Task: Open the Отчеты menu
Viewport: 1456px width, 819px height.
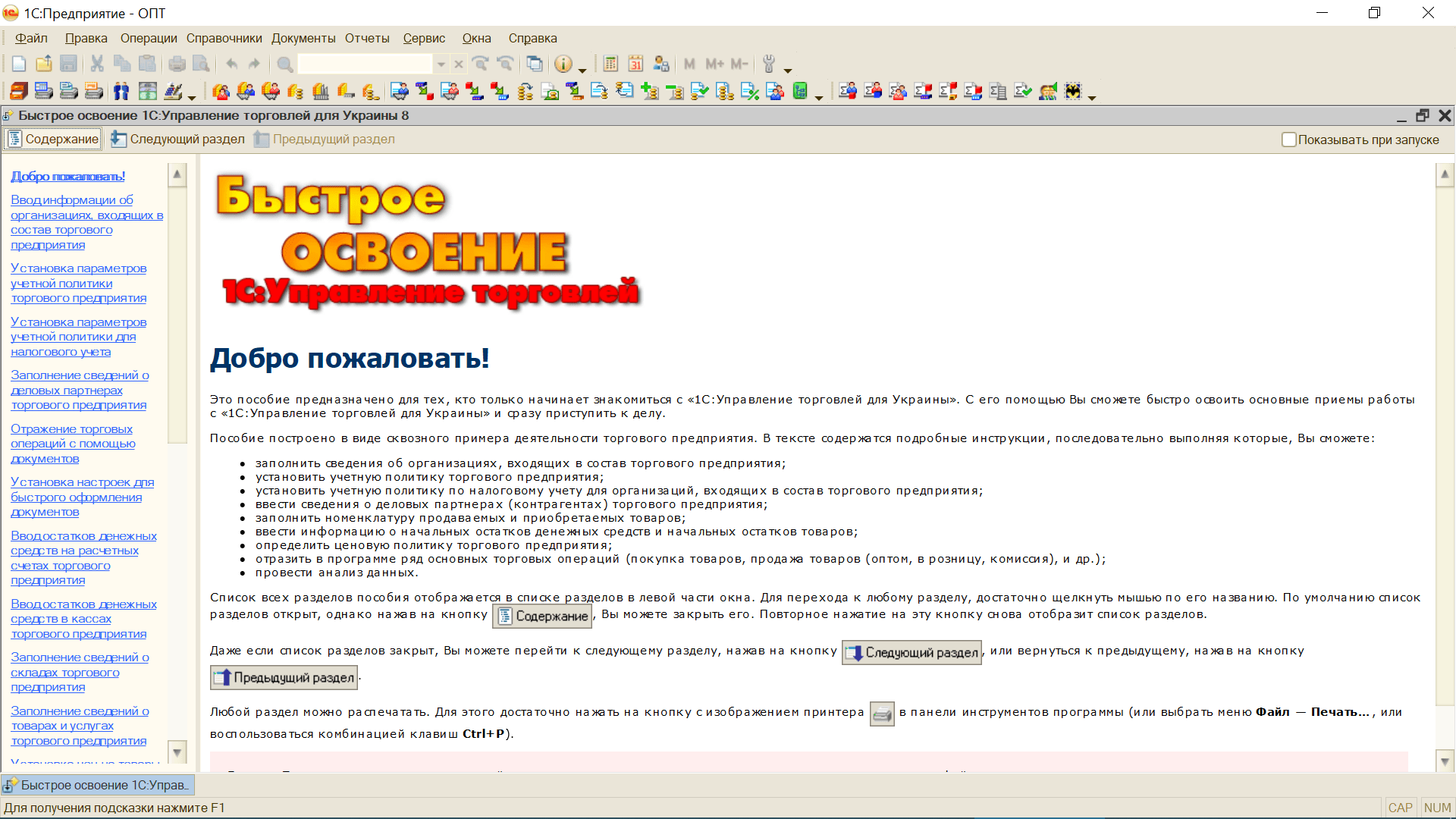Action: (367, 38)
